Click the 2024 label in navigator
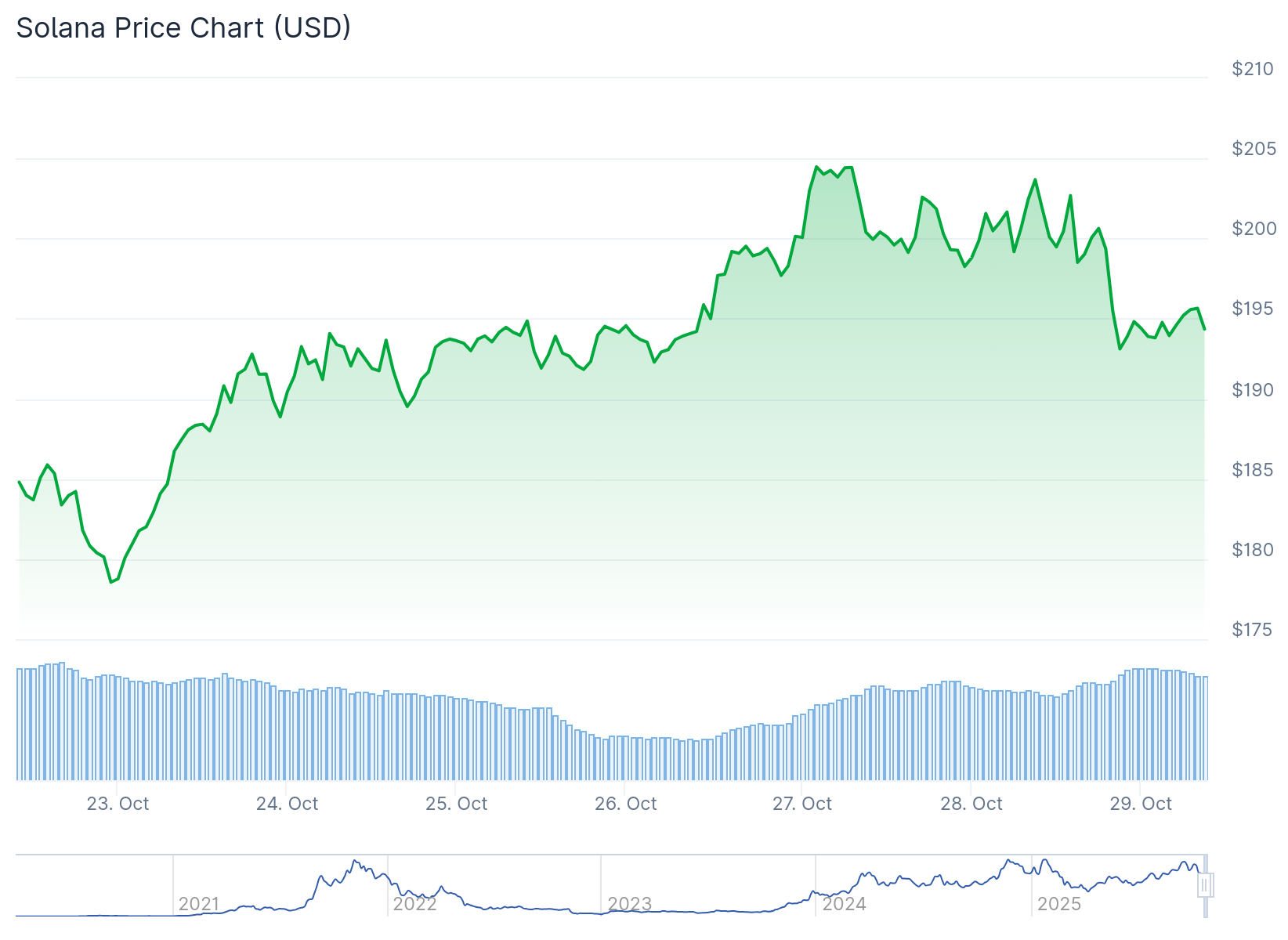 pos(844,904)
